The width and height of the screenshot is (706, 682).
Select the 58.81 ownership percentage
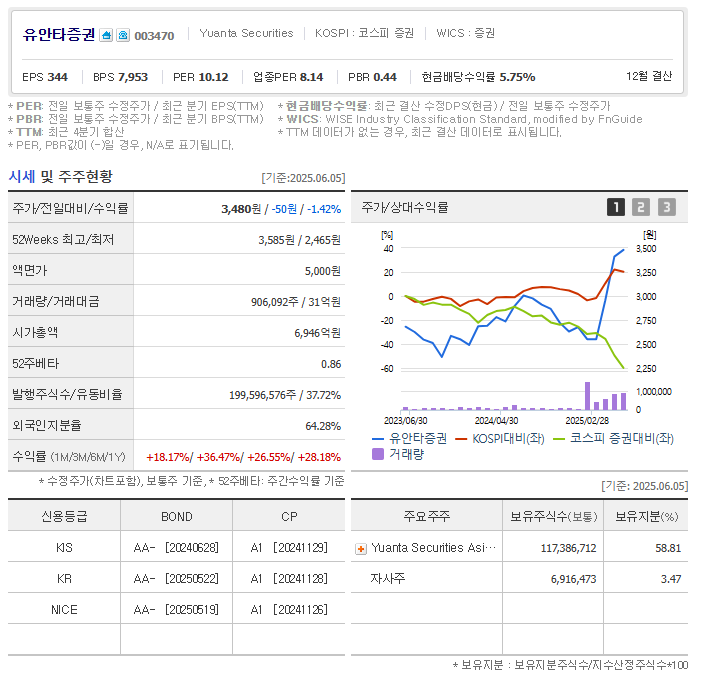(668, 548)
